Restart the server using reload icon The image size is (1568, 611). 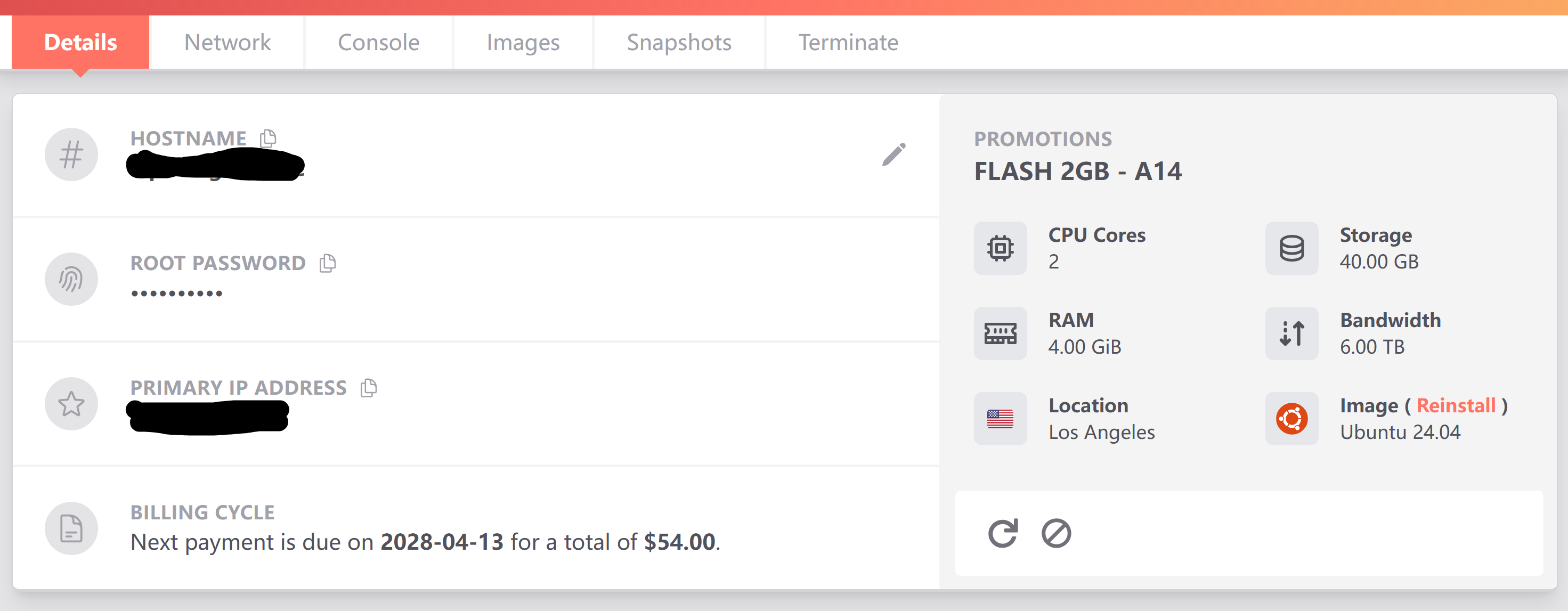point(1003,533)
